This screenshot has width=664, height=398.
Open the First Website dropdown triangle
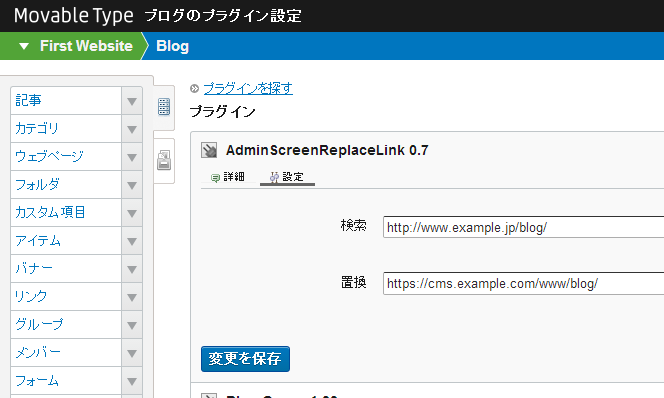coord(24,46)
